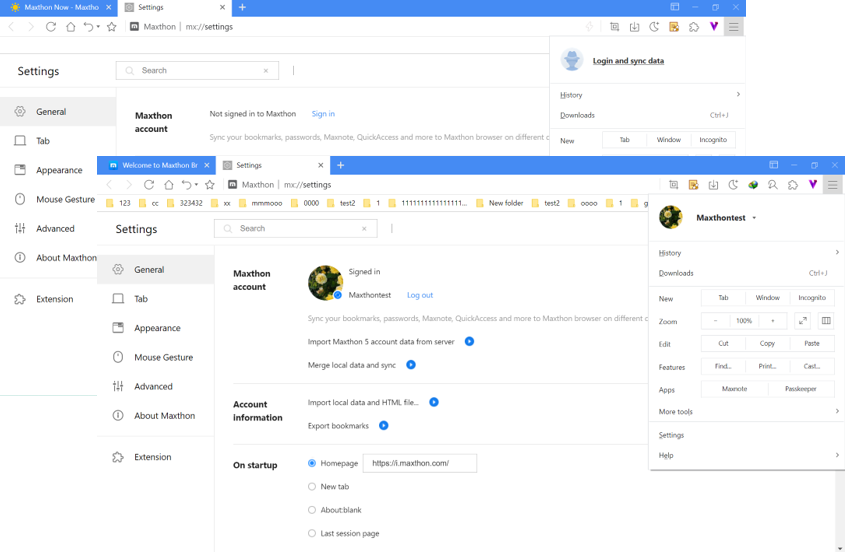Image resolution: width=850 pixels, height=556 pixels.
Task: Go to Home in the back window
Action: (71, 27)
